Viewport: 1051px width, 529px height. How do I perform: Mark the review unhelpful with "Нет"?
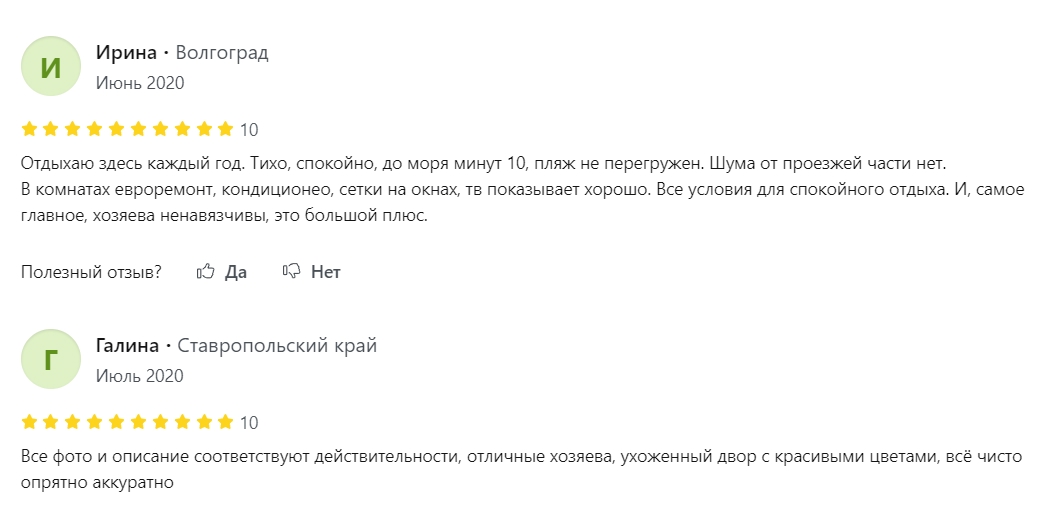[x=326, y=272]
